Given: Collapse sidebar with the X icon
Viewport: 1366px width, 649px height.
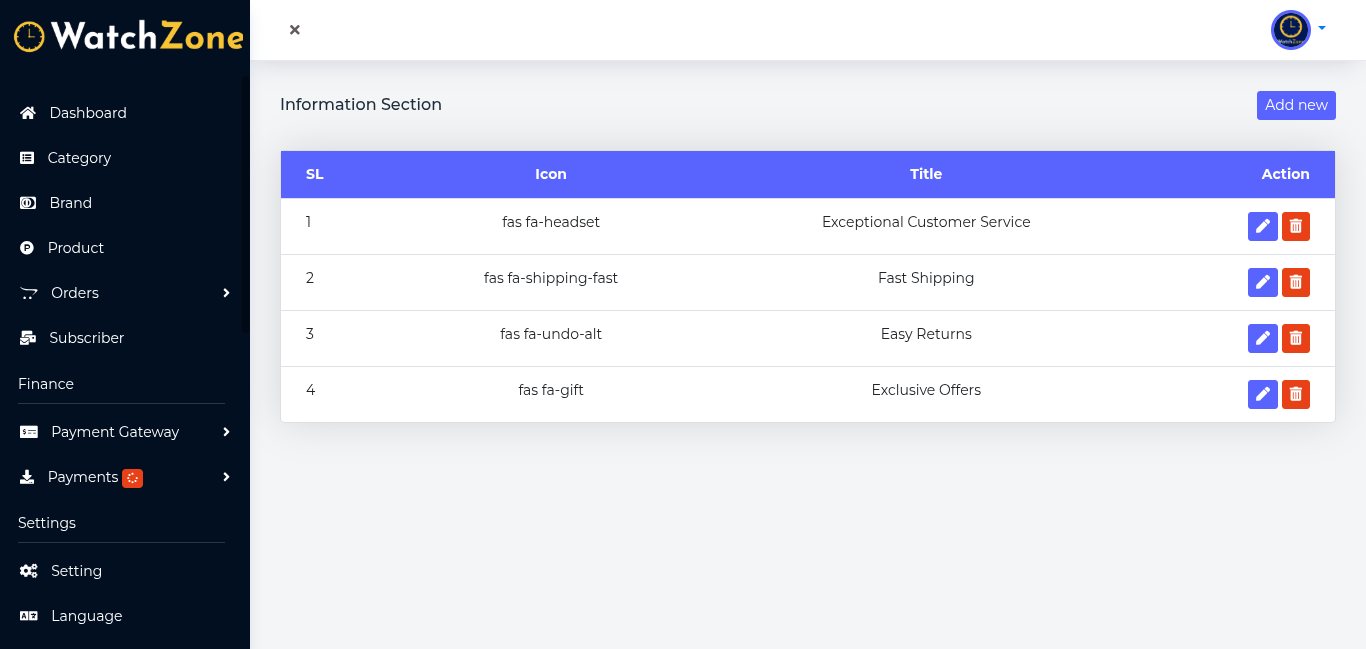Looking at the screenshot, I should click(x=295, y=30).
